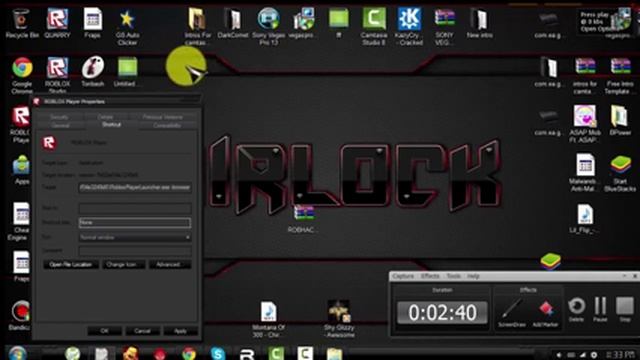Click the Open File Location button

(71, 264)
